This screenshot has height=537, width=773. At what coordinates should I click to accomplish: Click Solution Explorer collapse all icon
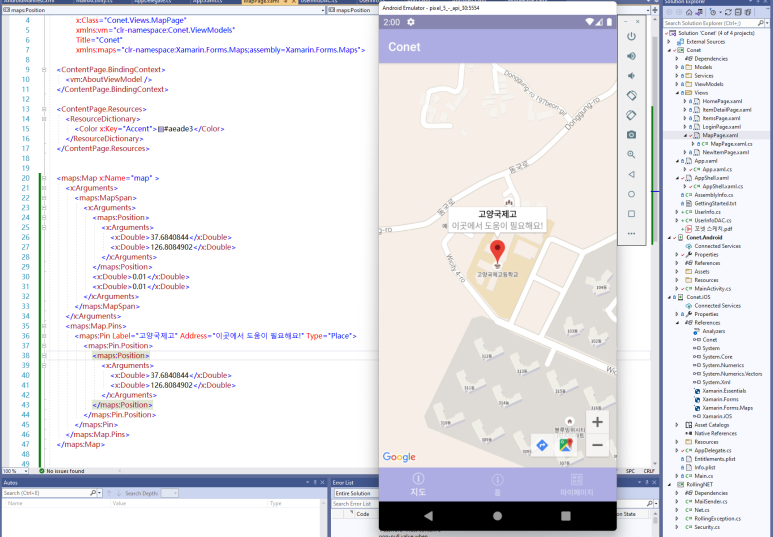coord(738,12)
